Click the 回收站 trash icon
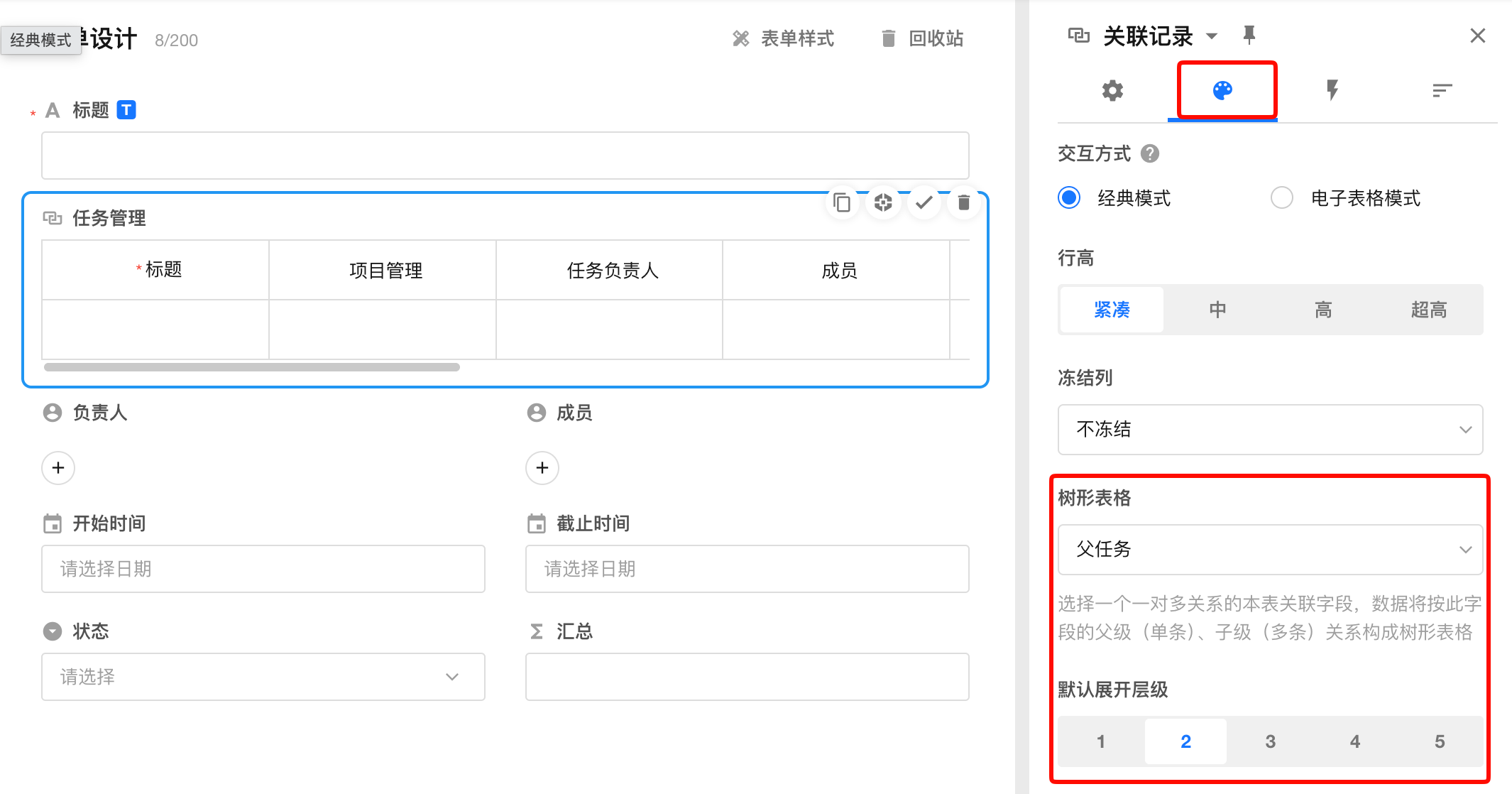Viewport: 1512px width, 794px height. coord(888,38)
